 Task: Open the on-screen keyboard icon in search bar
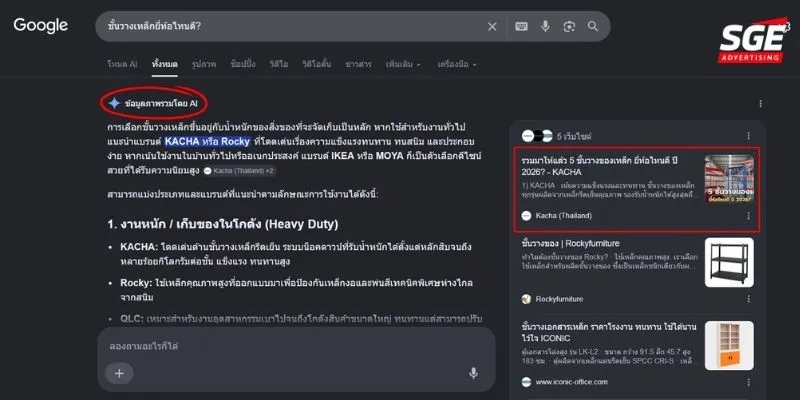click(x=521, y=27)
